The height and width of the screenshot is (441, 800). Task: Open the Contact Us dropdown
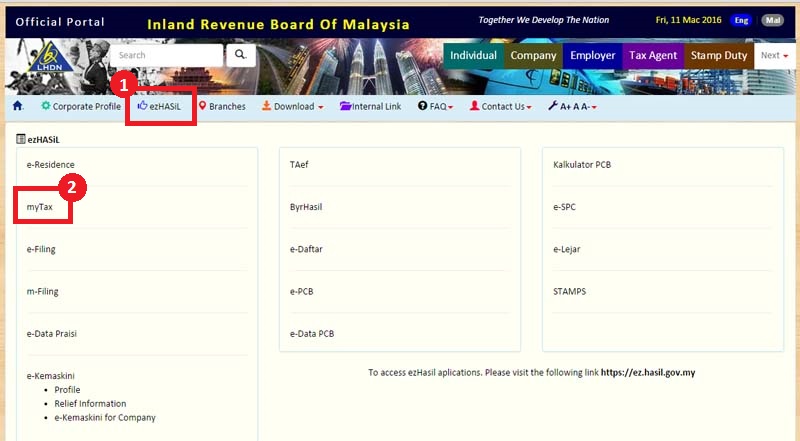[529, 107]
